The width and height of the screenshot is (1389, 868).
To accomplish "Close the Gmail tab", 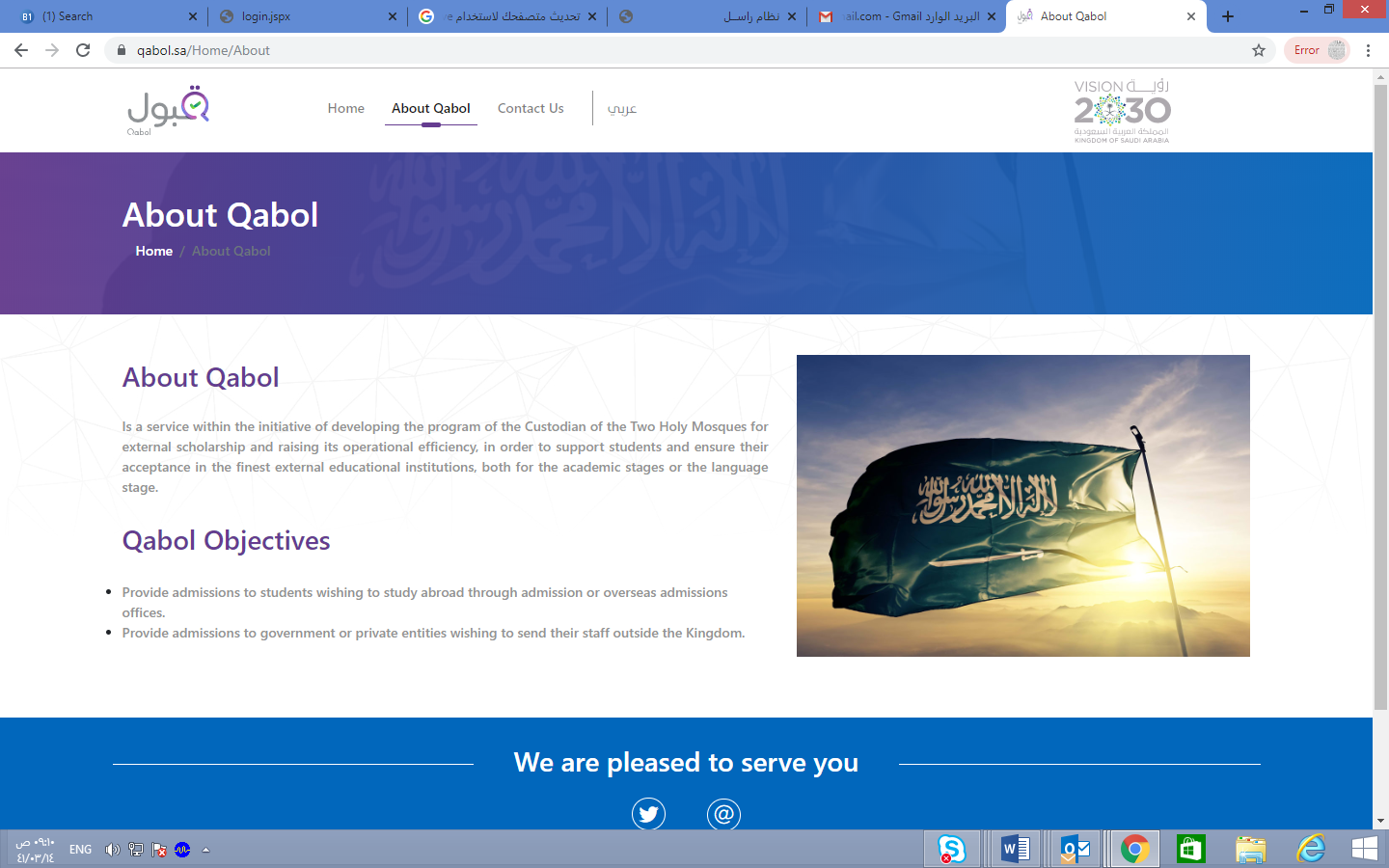I will point(992,16).
